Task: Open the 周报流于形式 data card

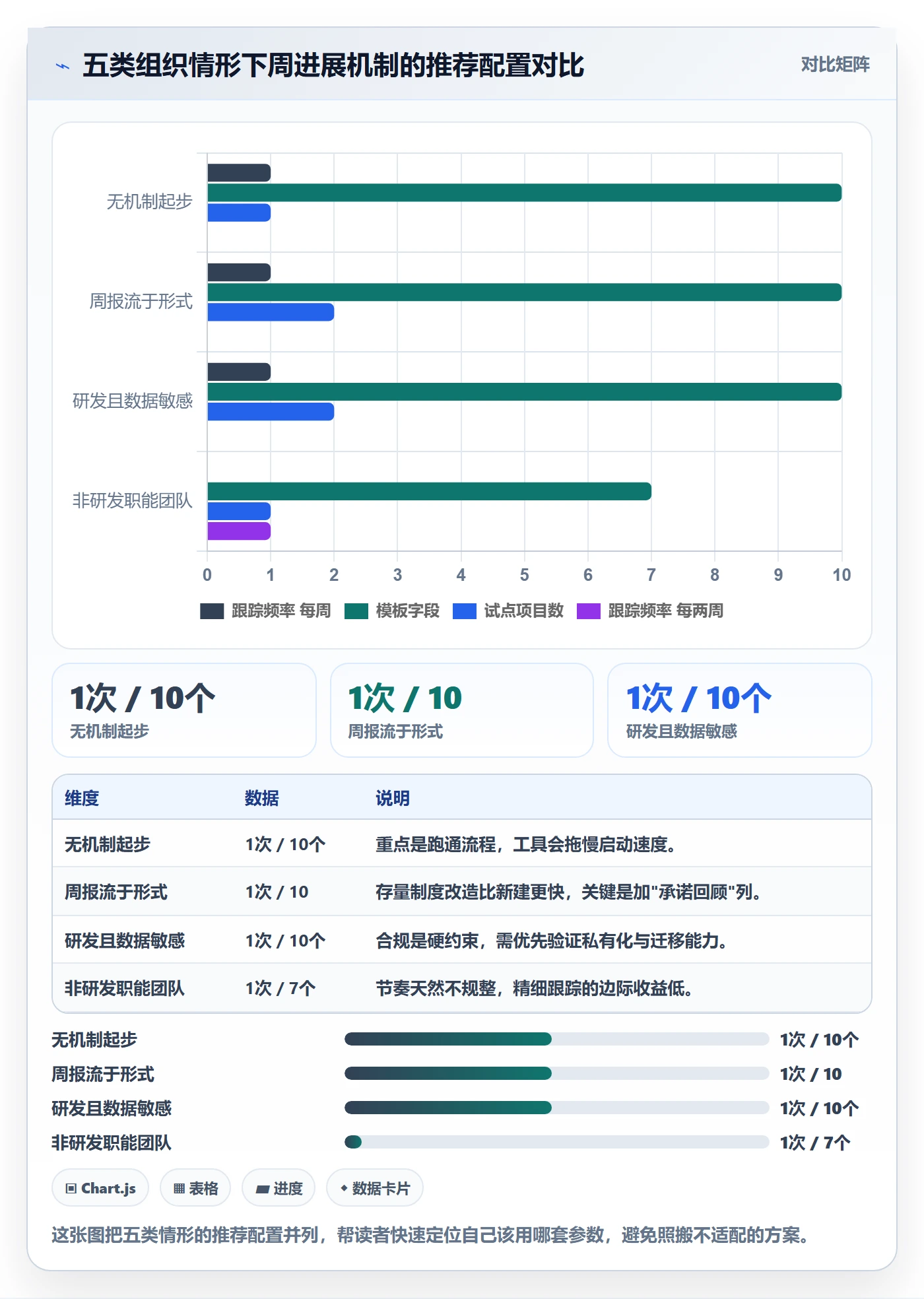Action: (462, 710)
